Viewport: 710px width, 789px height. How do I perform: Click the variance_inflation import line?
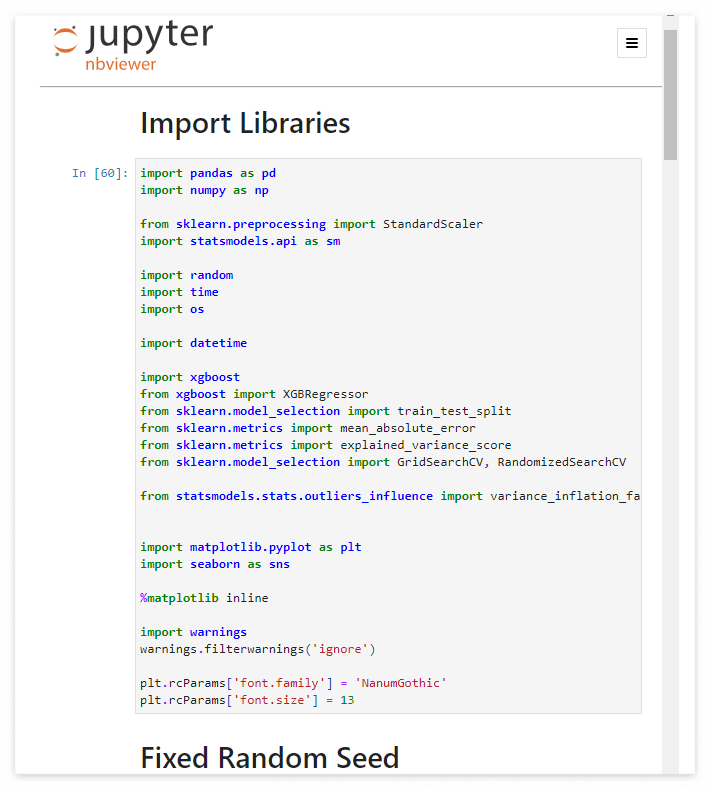(x=390, y=496)
